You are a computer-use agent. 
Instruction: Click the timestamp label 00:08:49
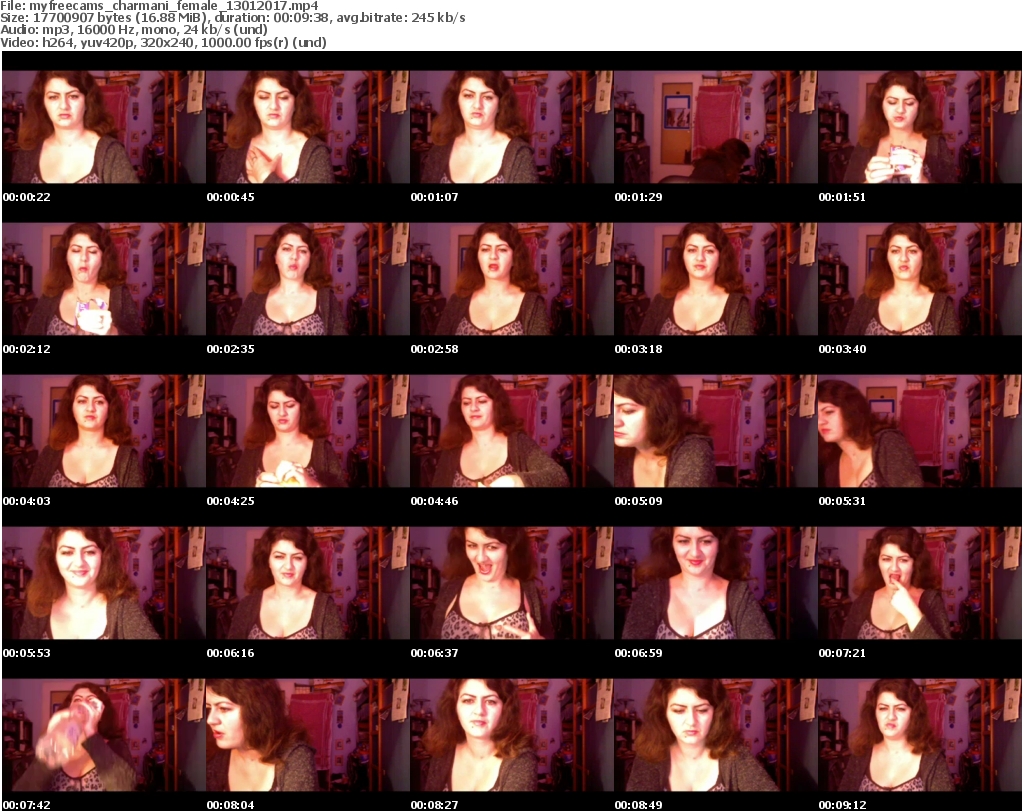pos(639,805)
